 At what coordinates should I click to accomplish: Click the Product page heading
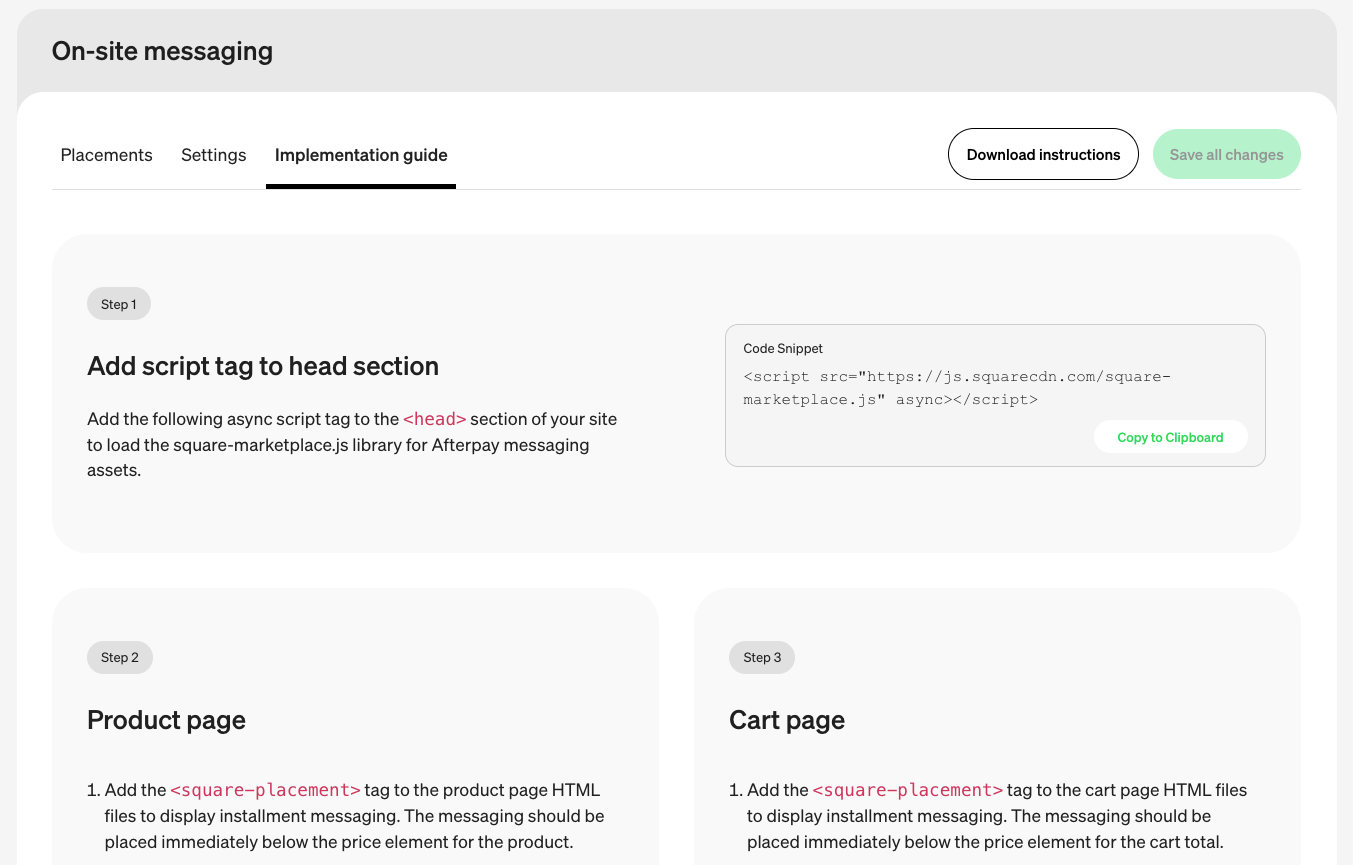click(166, 720)
